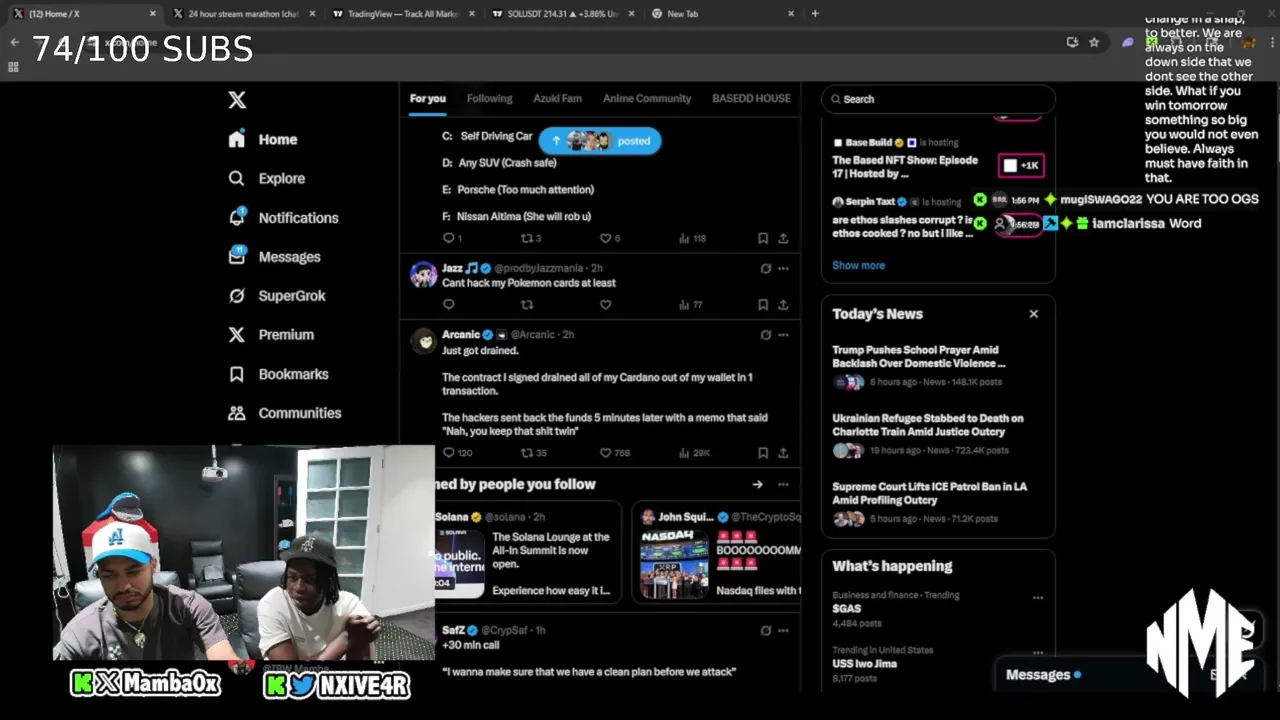The height and width of the screenshot is (720, 1280).
Task: Switch to the SOLUSDT 214.31 browser tab
Action: coord(562,14)
